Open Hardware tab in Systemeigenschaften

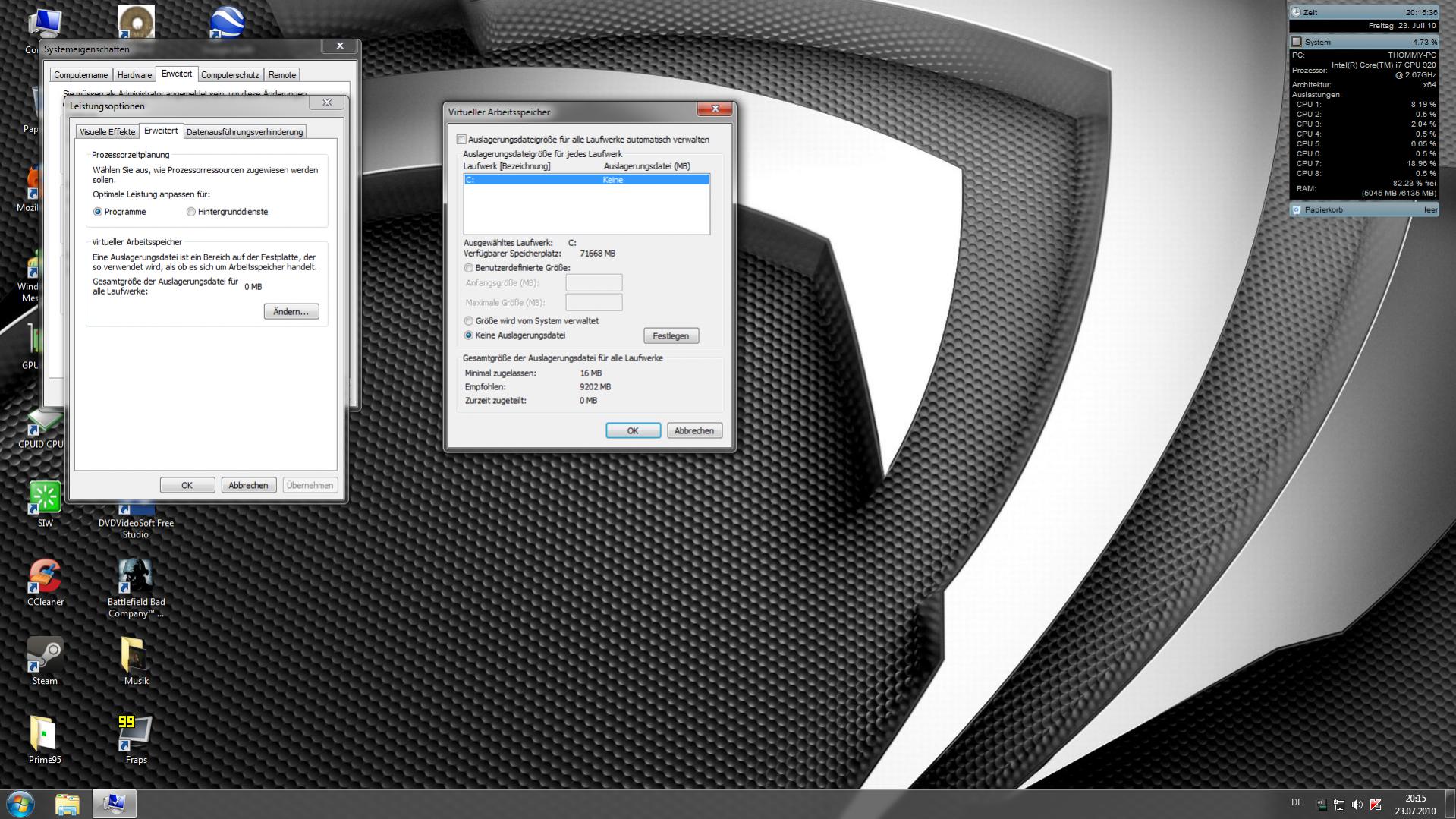pos(134,75)
